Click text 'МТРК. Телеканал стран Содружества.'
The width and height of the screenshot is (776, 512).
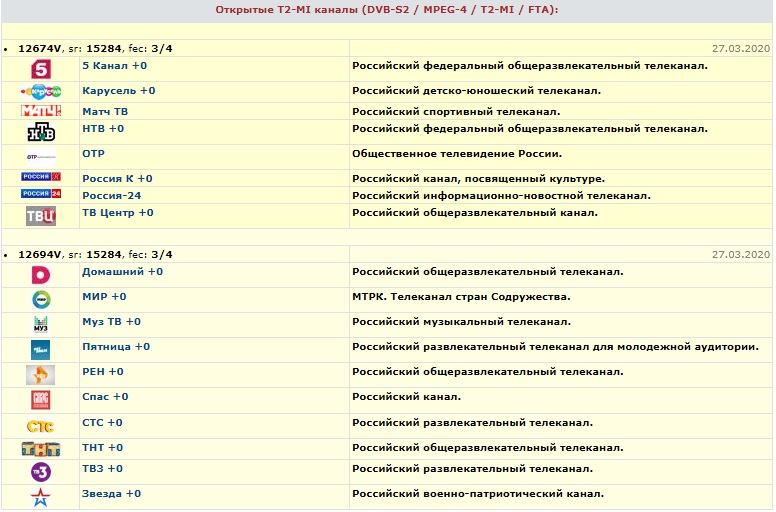coord(461,297)
